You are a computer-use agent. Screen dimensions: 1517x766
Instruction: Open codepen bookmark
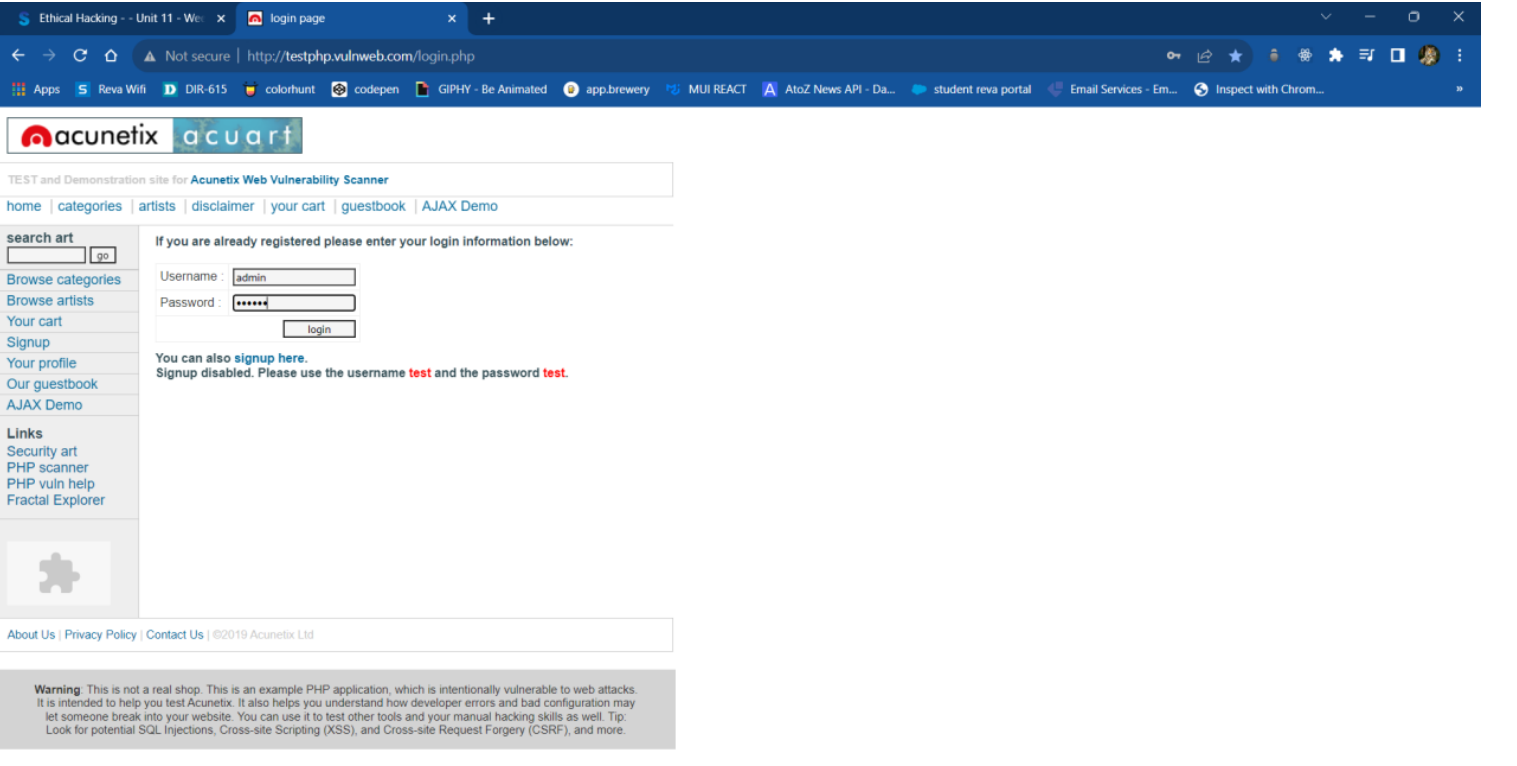366,89
